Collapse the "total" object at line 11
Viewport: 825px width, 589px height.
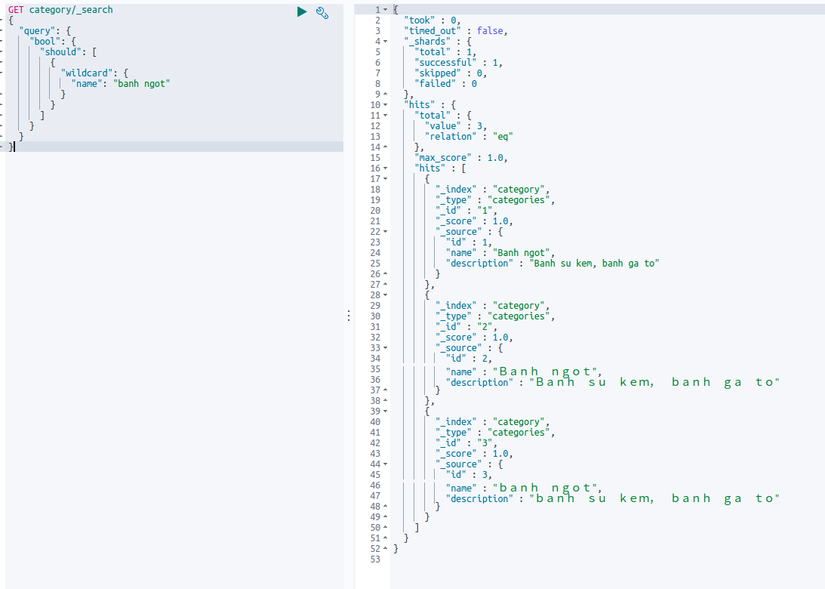point(386,115)
